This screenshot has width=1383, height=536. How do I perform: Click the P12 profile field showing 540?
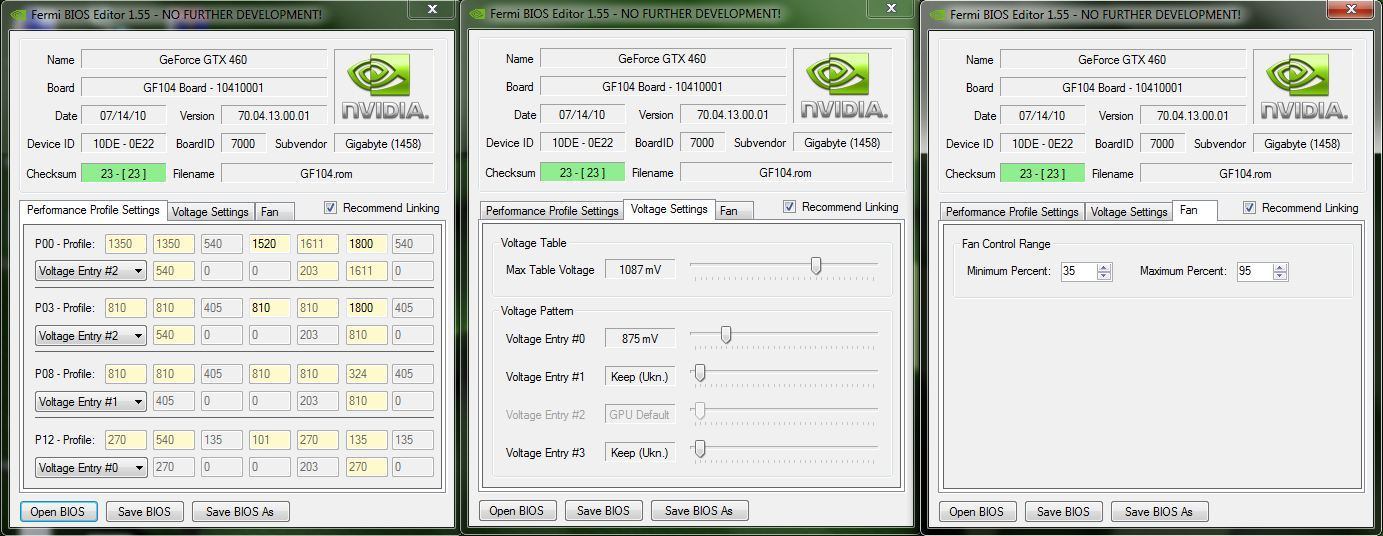tap(174, 440)
